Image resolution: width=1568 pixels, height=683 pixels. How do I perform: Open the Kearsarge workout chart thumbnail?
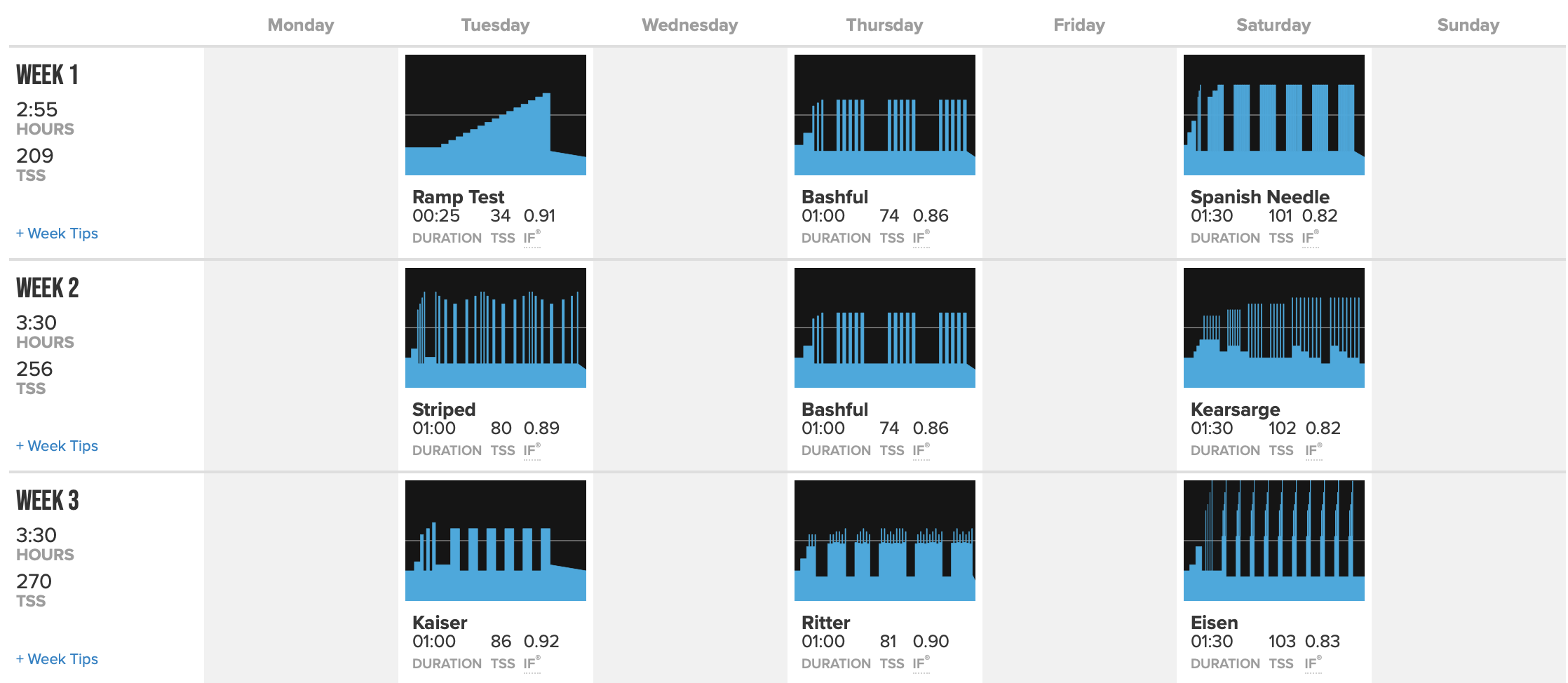[1273, 327]
